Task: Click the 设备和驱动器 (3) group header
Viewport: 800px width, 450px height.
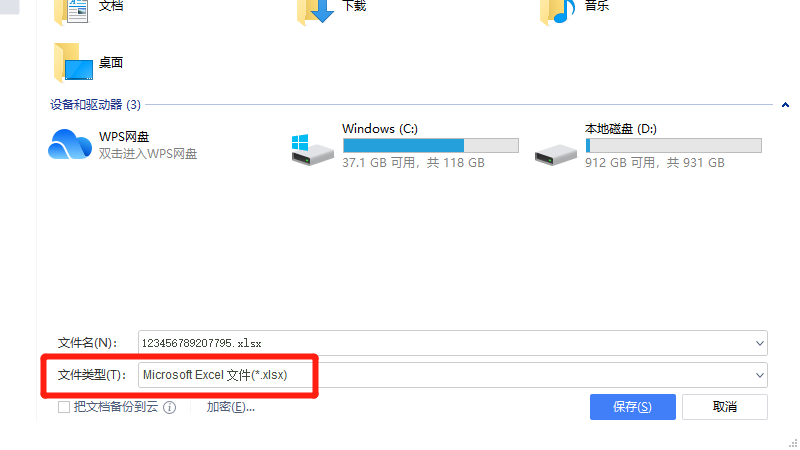Action: 95,105
